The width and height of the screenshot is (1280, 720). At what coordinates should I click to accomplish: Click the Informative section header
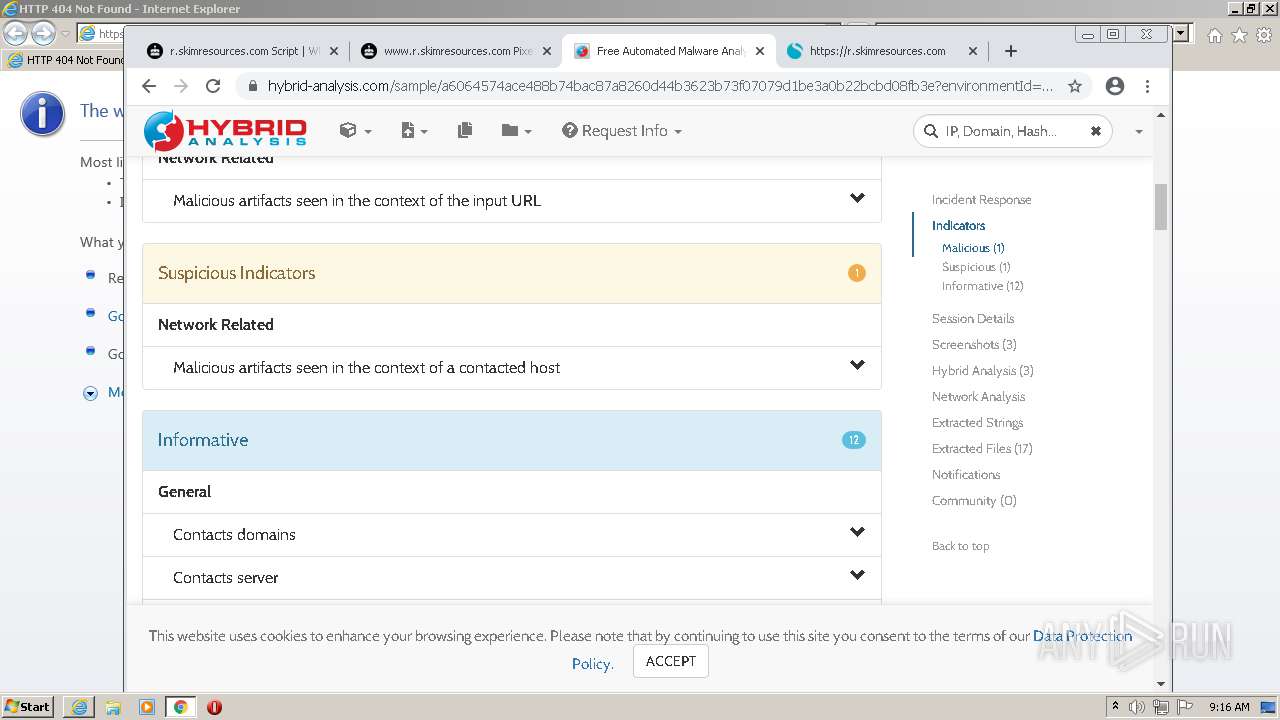(x=512, y=440)
